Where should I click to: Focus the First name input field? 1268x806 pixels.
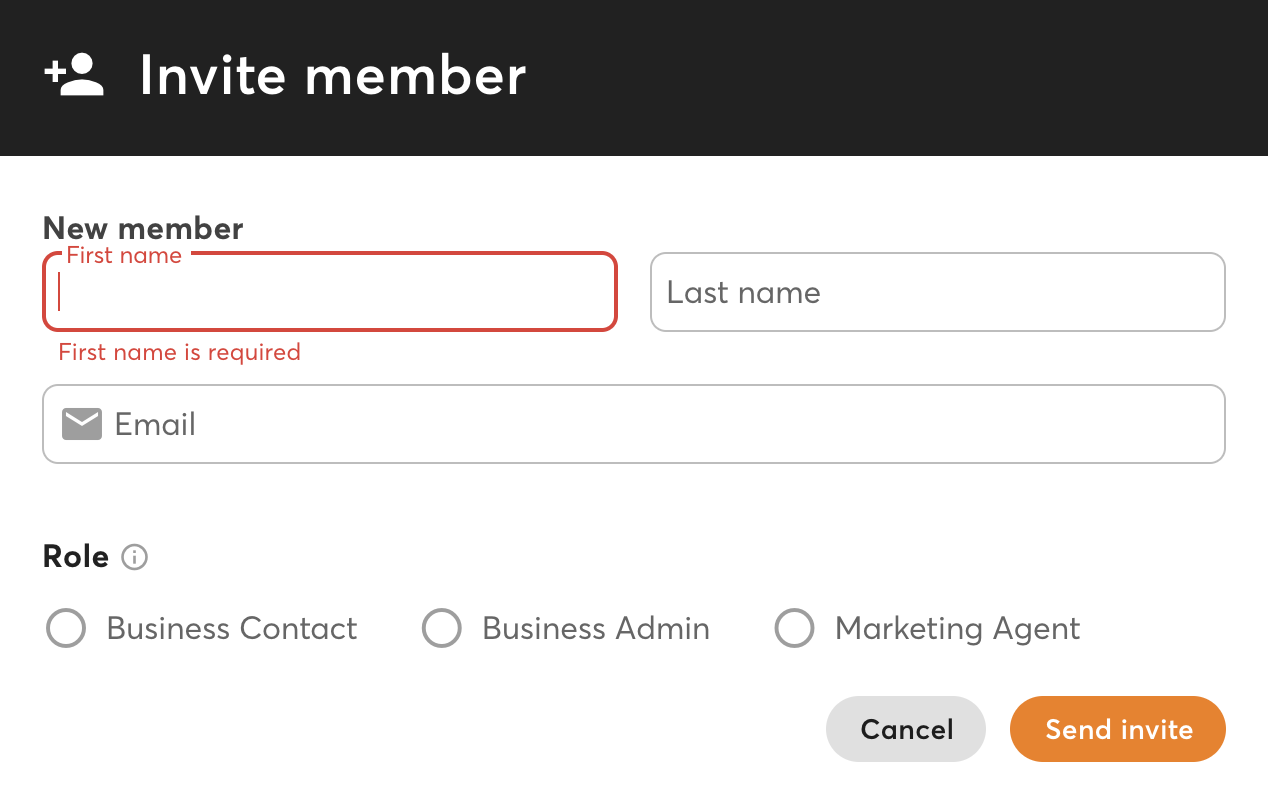coord(330,292)
